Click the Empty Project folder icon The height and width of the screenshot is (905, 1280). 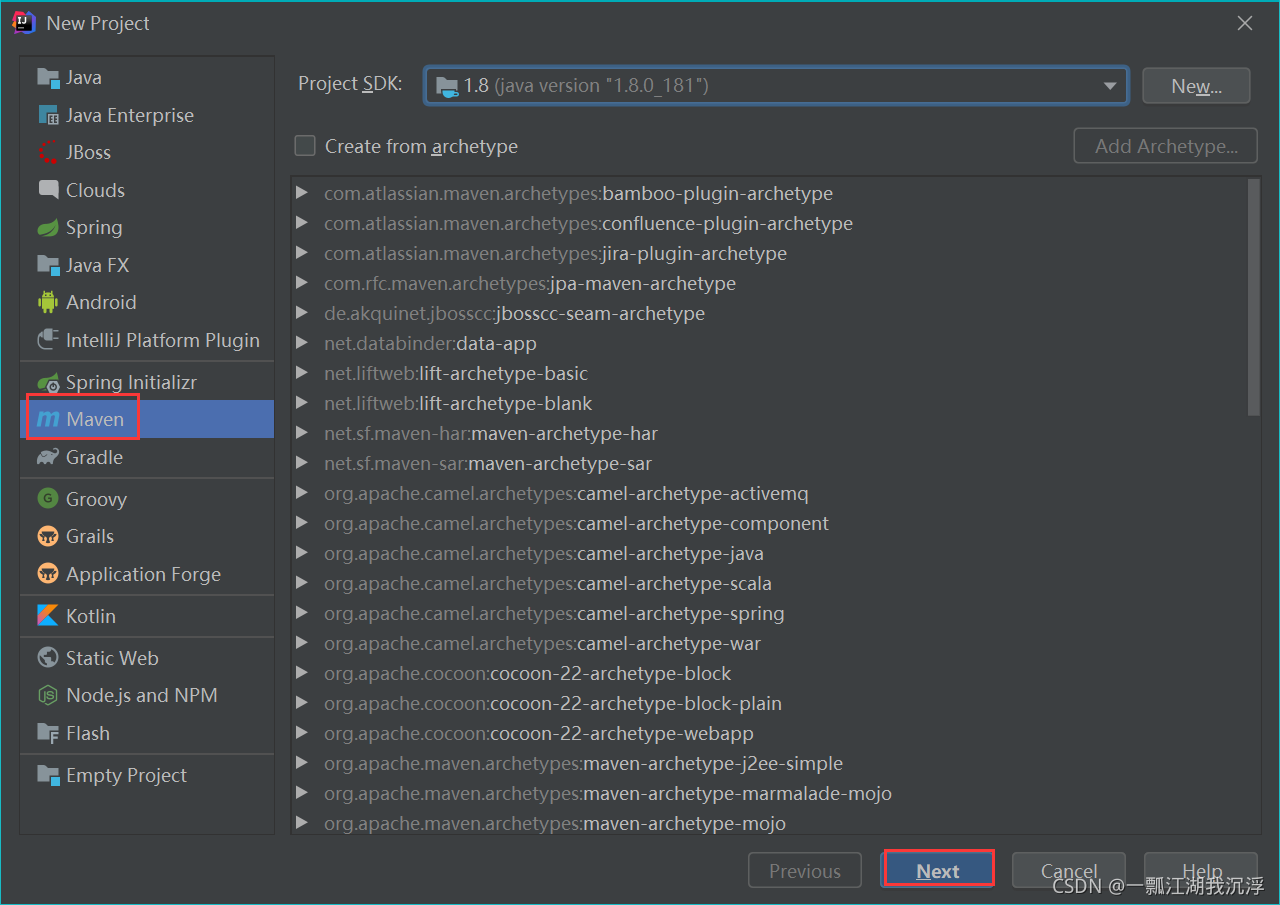[x=48, y=775]
